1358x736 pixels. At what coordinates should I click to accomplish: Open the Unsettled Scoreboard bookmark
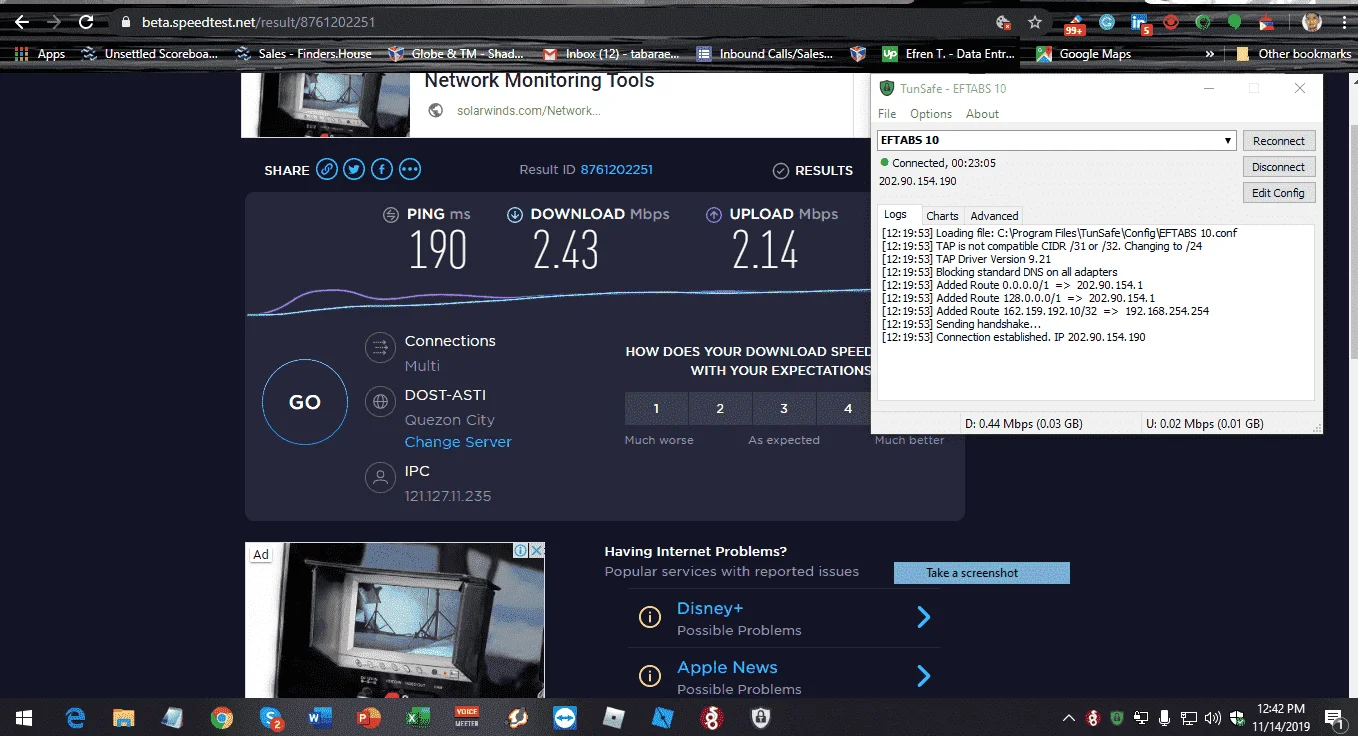[150, 54]
